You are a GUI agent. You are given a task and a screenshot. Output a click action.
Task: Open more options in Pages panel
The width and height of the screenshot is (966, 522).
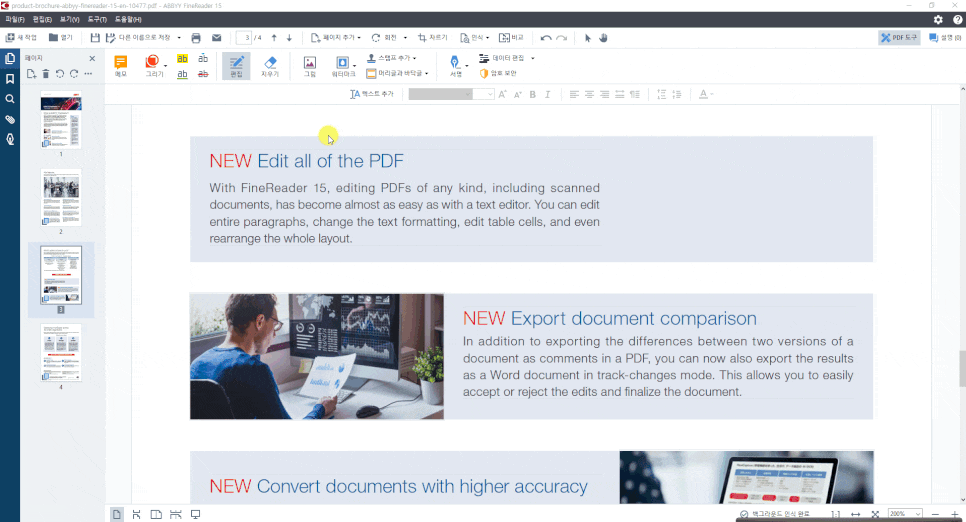click(x=88, y=74)
